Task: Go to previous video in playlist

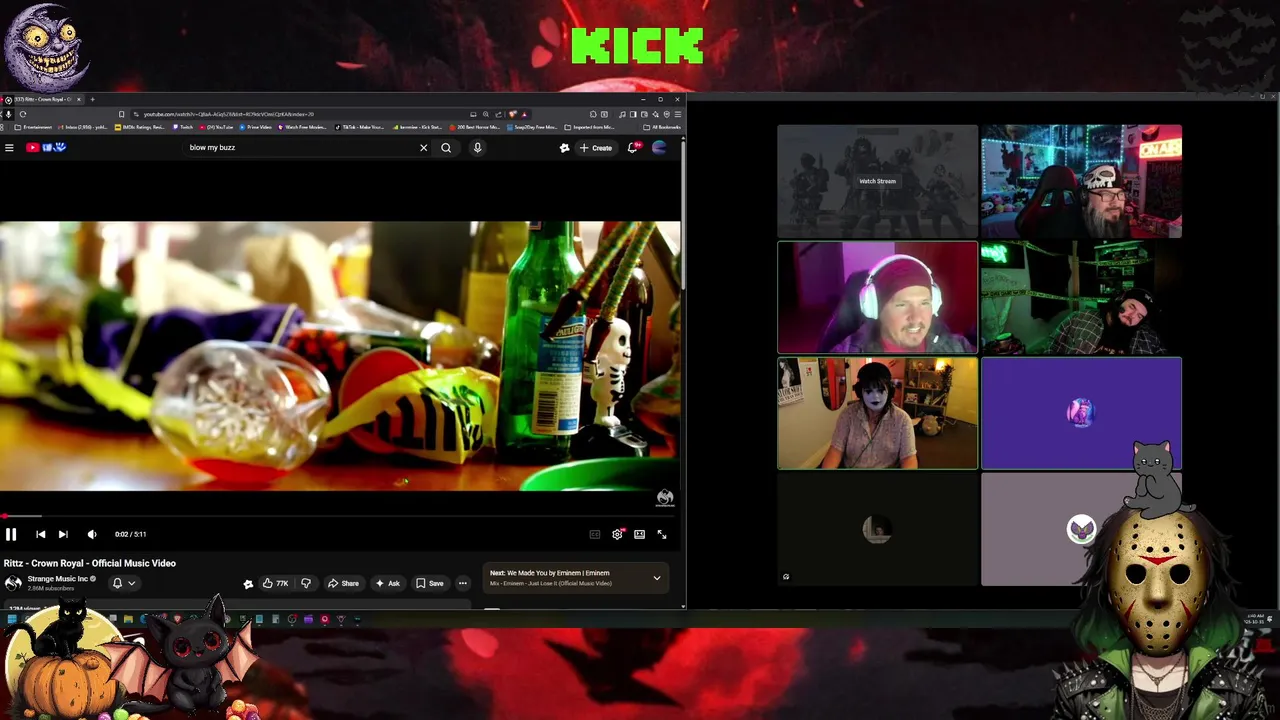Action: click(x=40, y=534)
